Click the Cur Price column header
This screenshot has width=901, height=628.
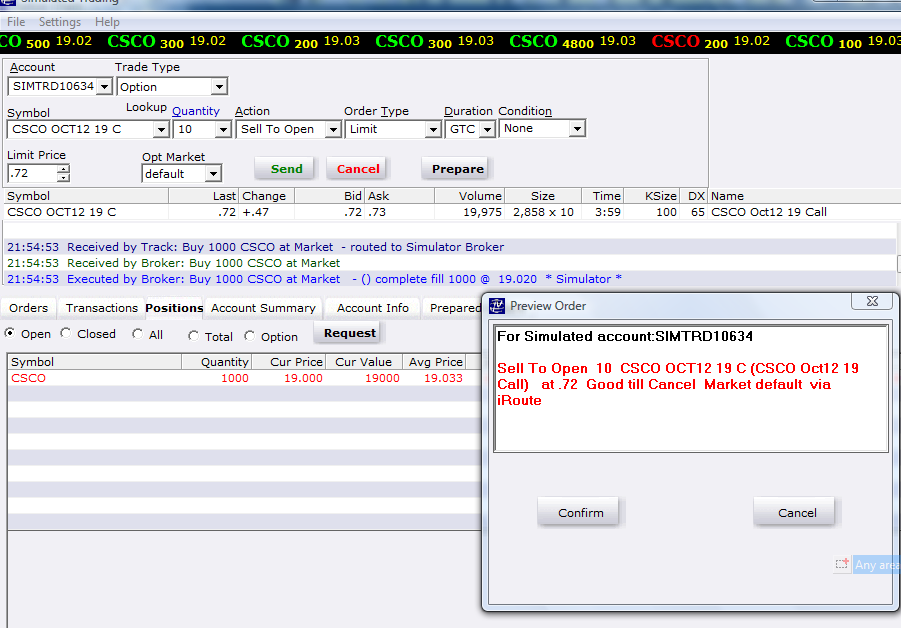pos(288,362)
